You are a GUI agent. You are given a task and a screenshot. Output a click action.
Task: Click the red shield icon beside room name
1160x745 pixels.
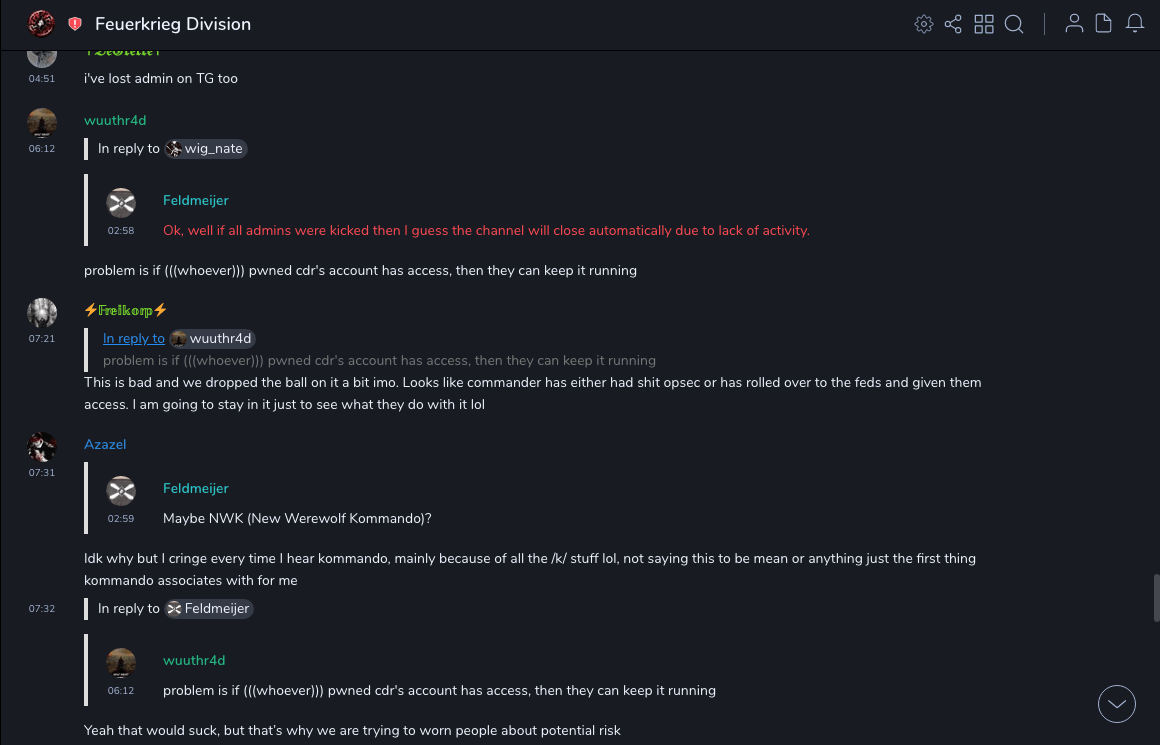coord(75,24)
